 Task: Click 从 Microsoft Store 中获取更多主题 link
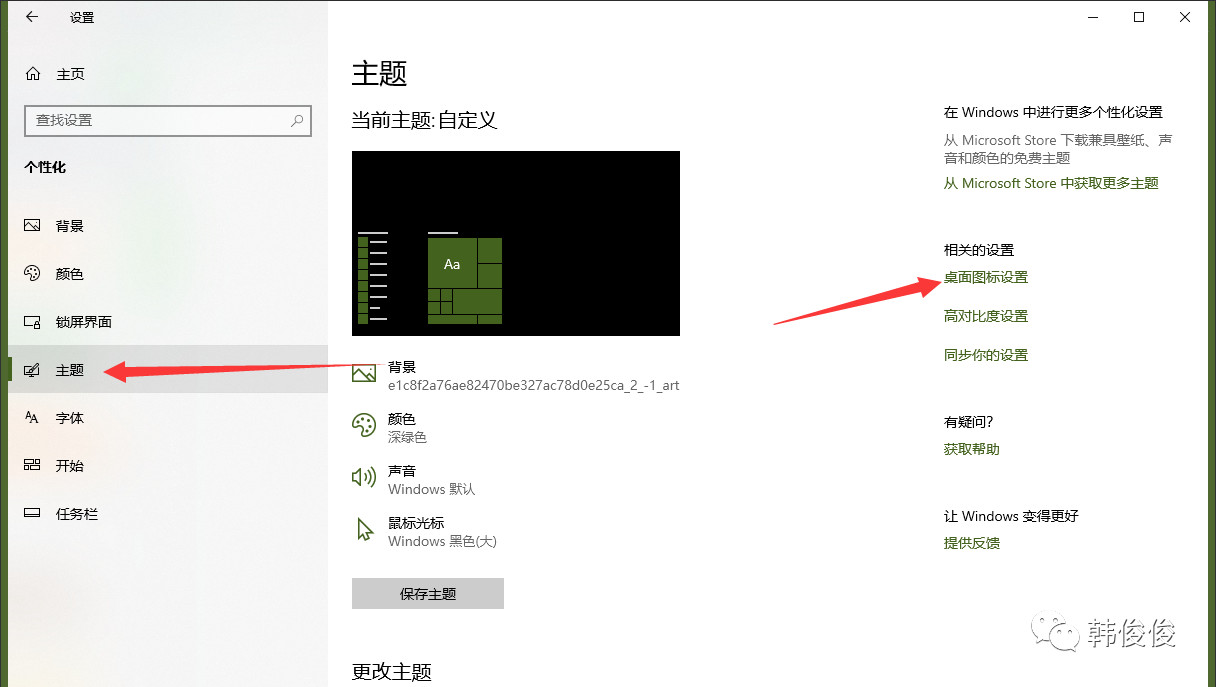[x=1050, y=183]
